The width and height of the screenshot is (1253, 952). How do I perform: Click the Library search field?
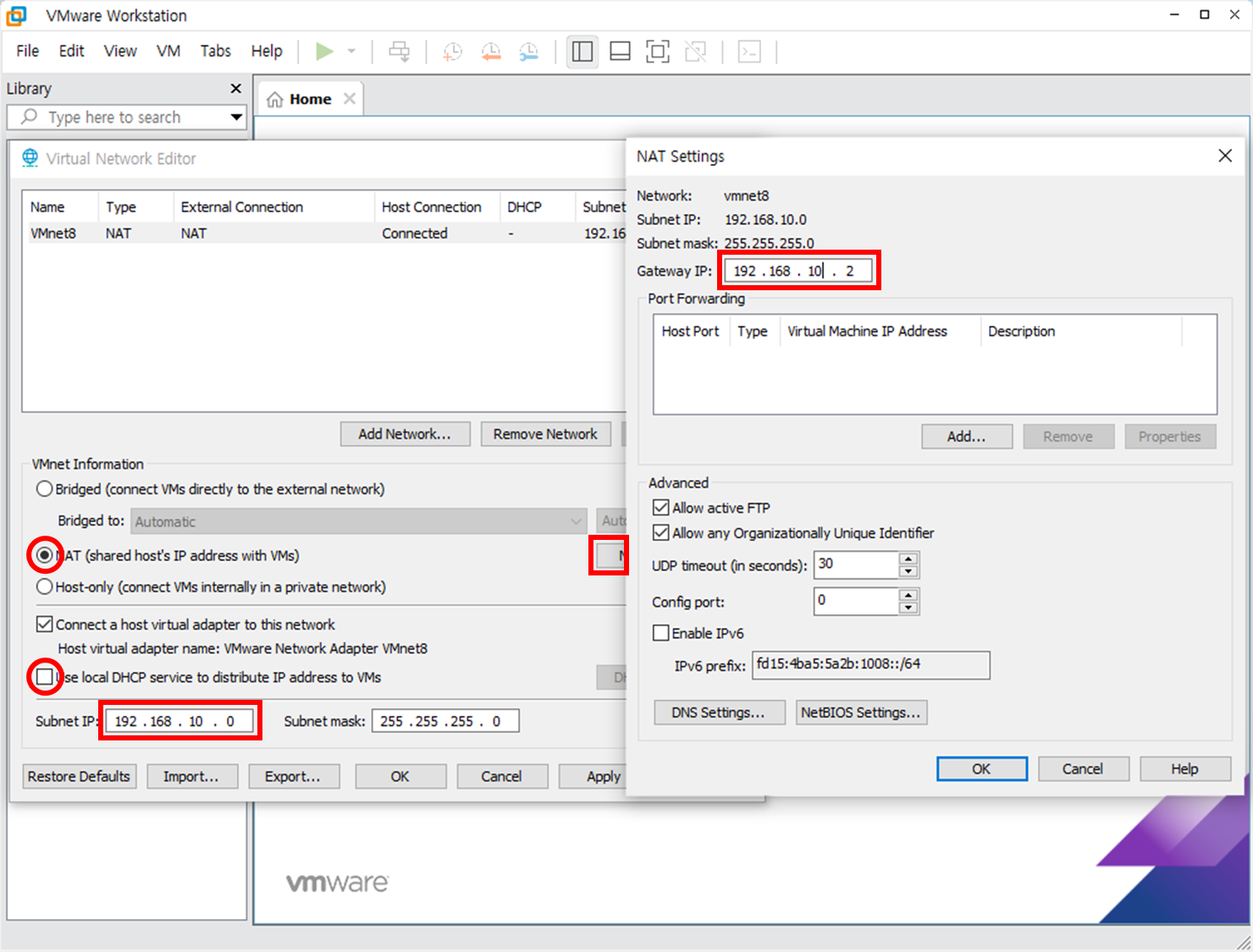(127, 117)
